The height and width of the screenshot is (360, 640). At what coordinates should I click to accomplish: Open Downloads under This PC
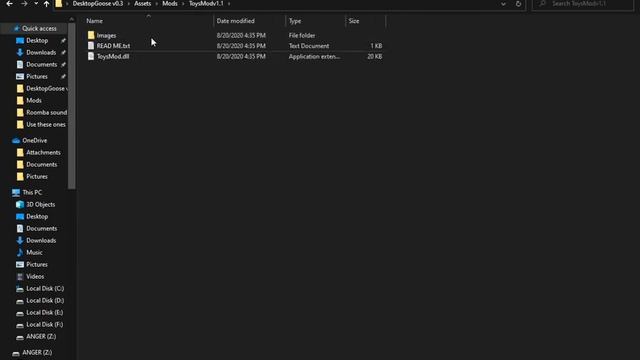click(41, 240)
